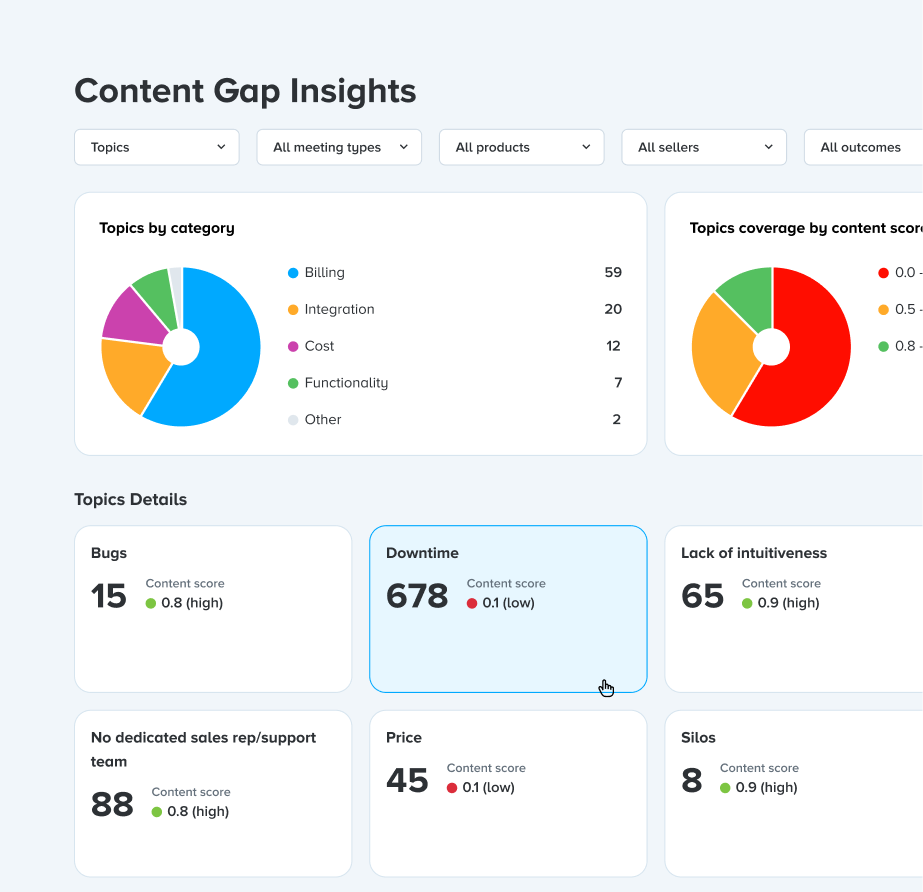Image resolution: width=923 pixels, height=892 pixels.
Task: Expand the All meeting types dropdown
Action: tap(339, 147)
